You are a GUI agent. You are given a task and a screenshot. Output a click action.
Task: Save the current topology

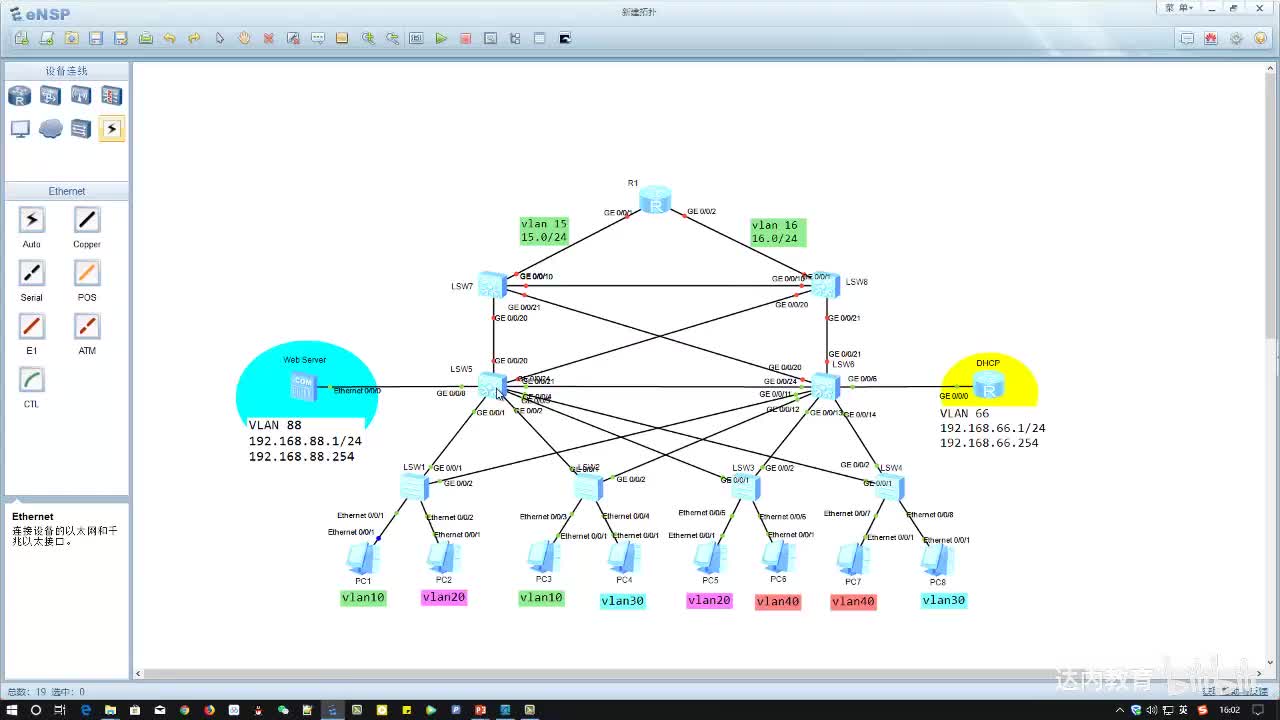coord(96,38)
